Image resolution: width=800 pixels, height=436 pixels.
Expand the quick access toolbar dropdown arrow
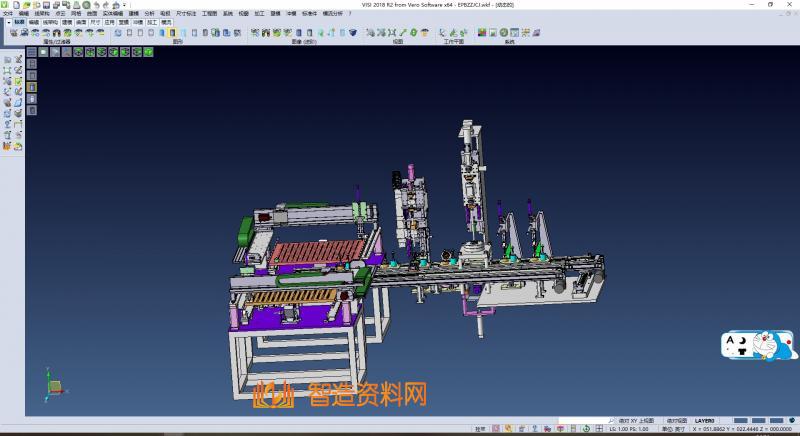click(124, 5)
